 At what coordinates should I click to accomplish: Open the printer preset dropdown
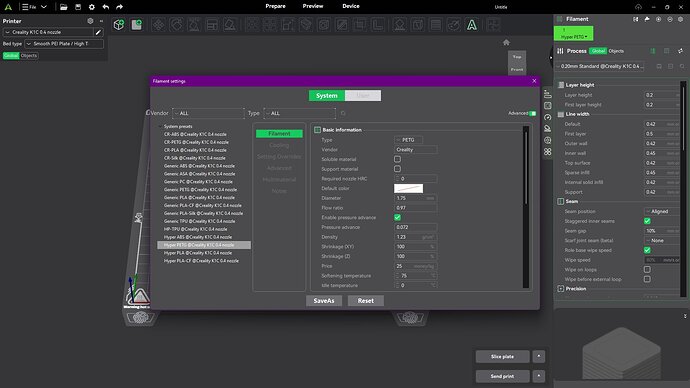tap(48, 32)
